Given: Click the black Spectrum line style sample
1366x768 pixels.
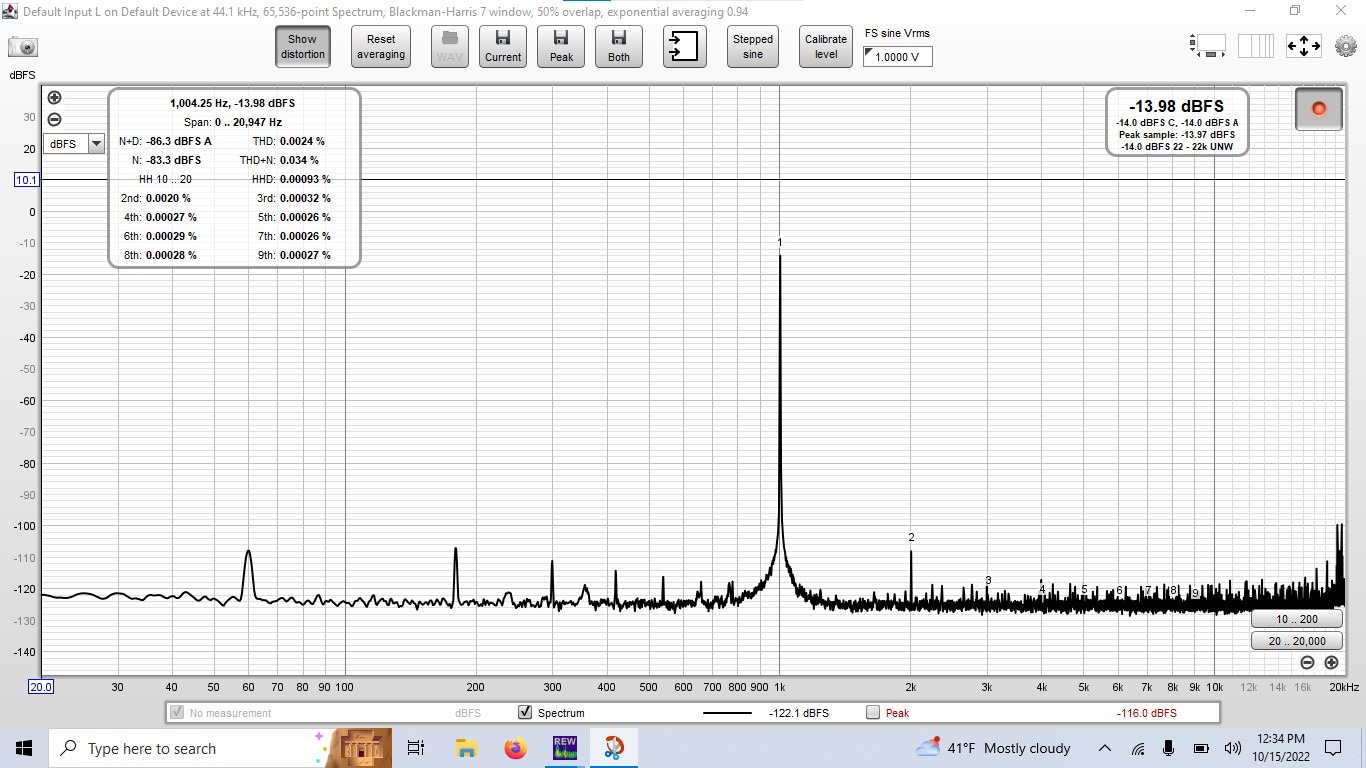Looking at the screenshot, I should point(727,713).
